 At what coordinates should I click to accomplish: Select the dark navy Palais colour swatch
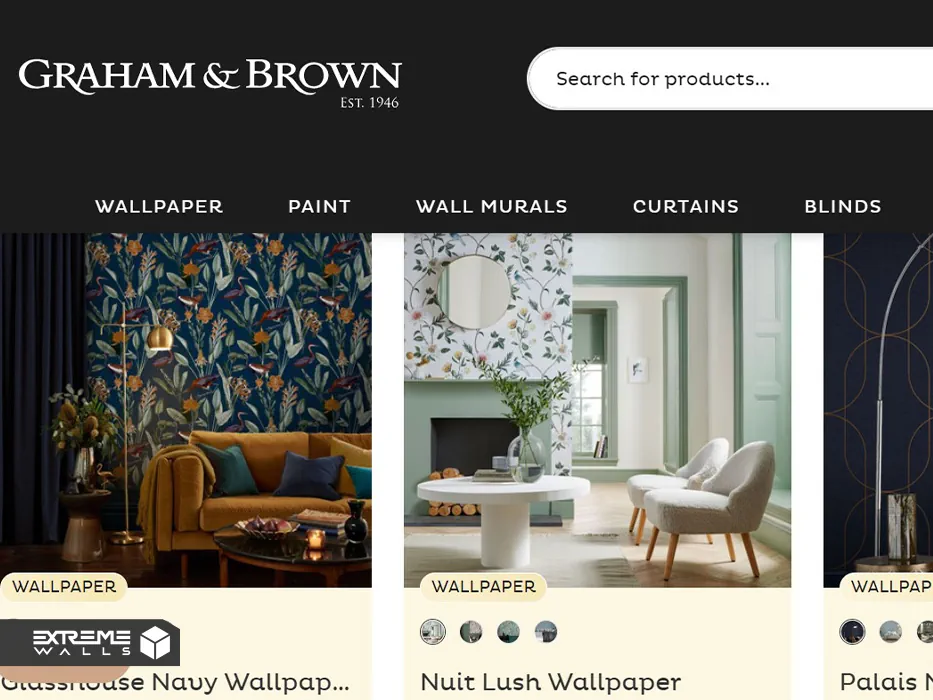(x=852, y=632)
